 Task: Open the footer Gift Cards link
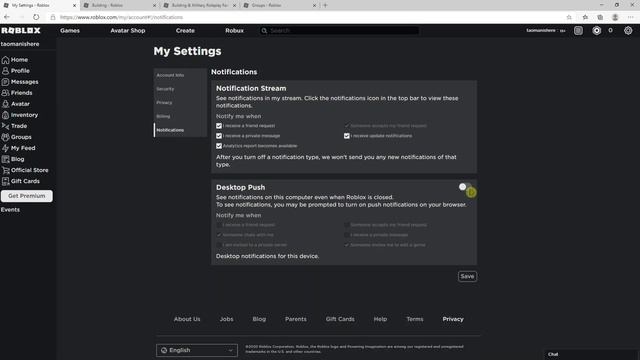340,319
